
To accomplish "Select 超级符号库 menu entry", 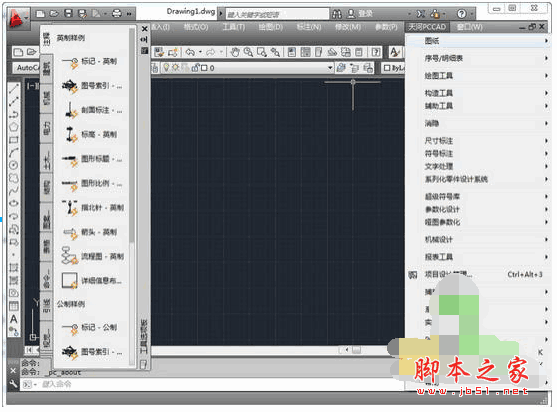I will (478, 196).
